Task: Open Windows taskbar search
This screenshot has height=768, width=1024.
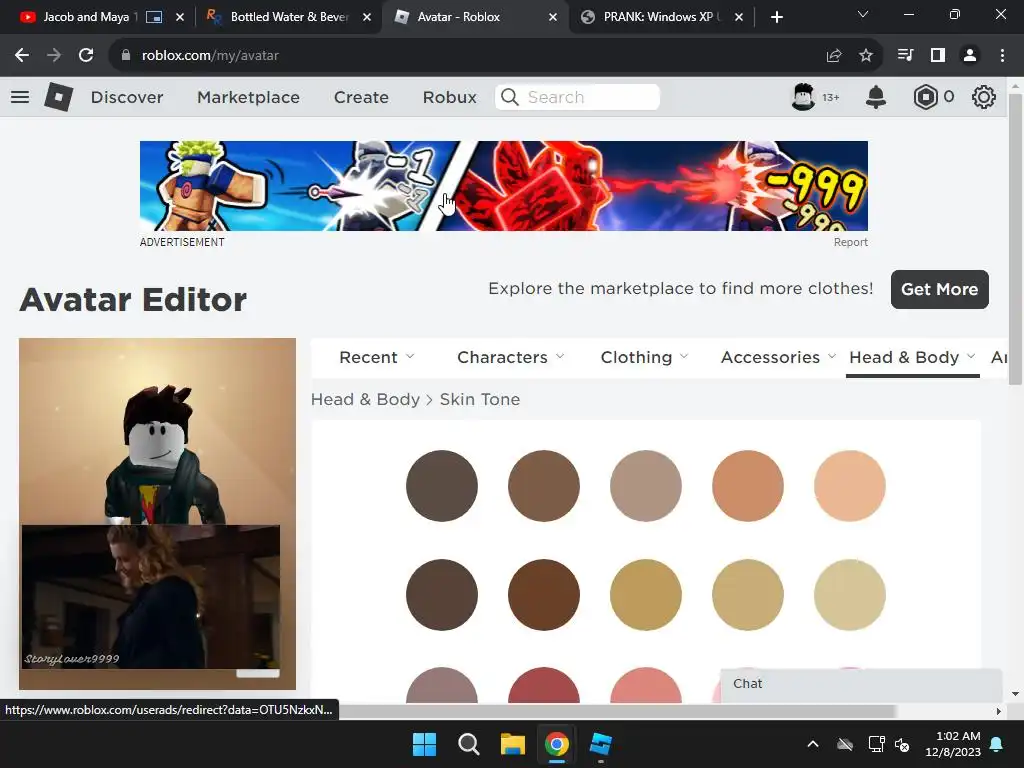Action: point(468,744)
